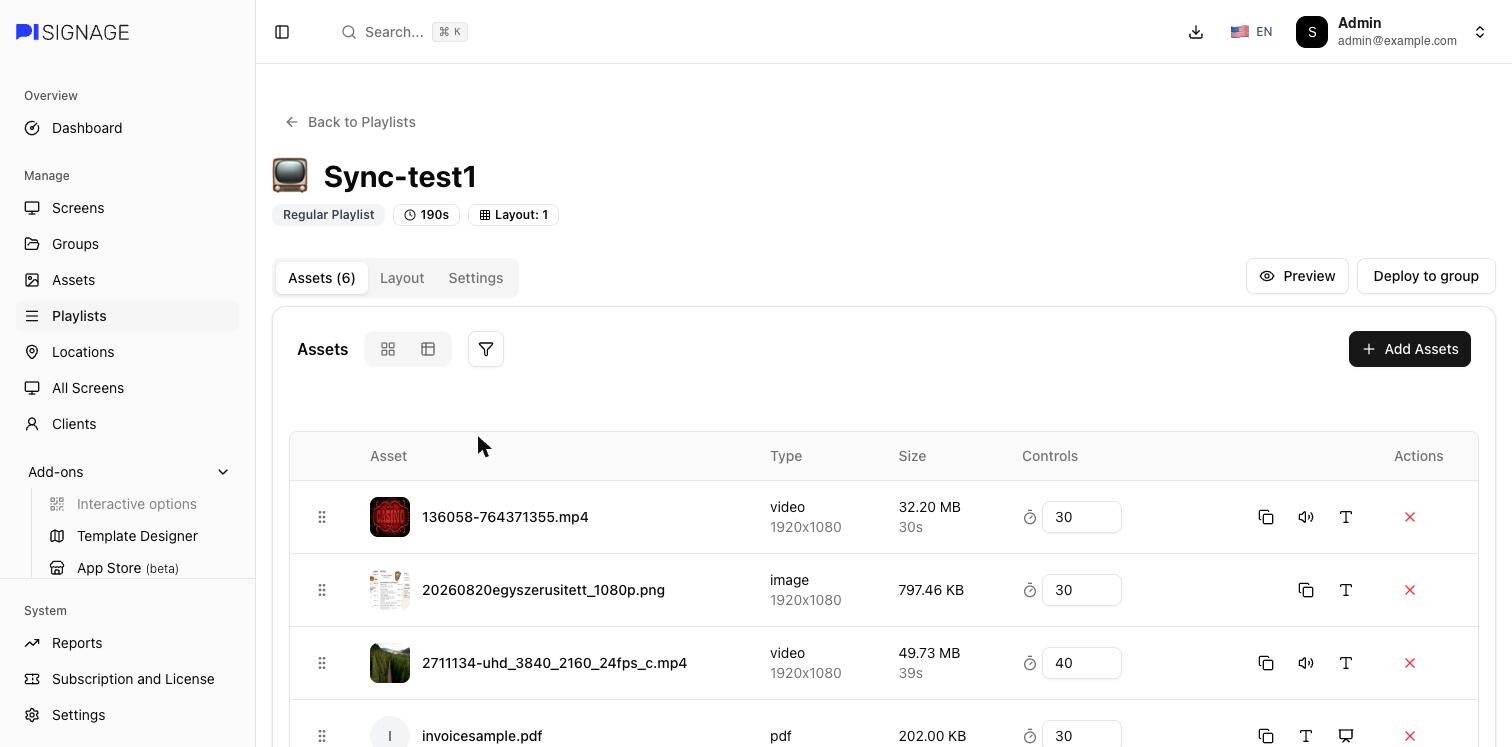
Task: Open text options for 136058-764371355.mp4
Action: click(1346, 517)
